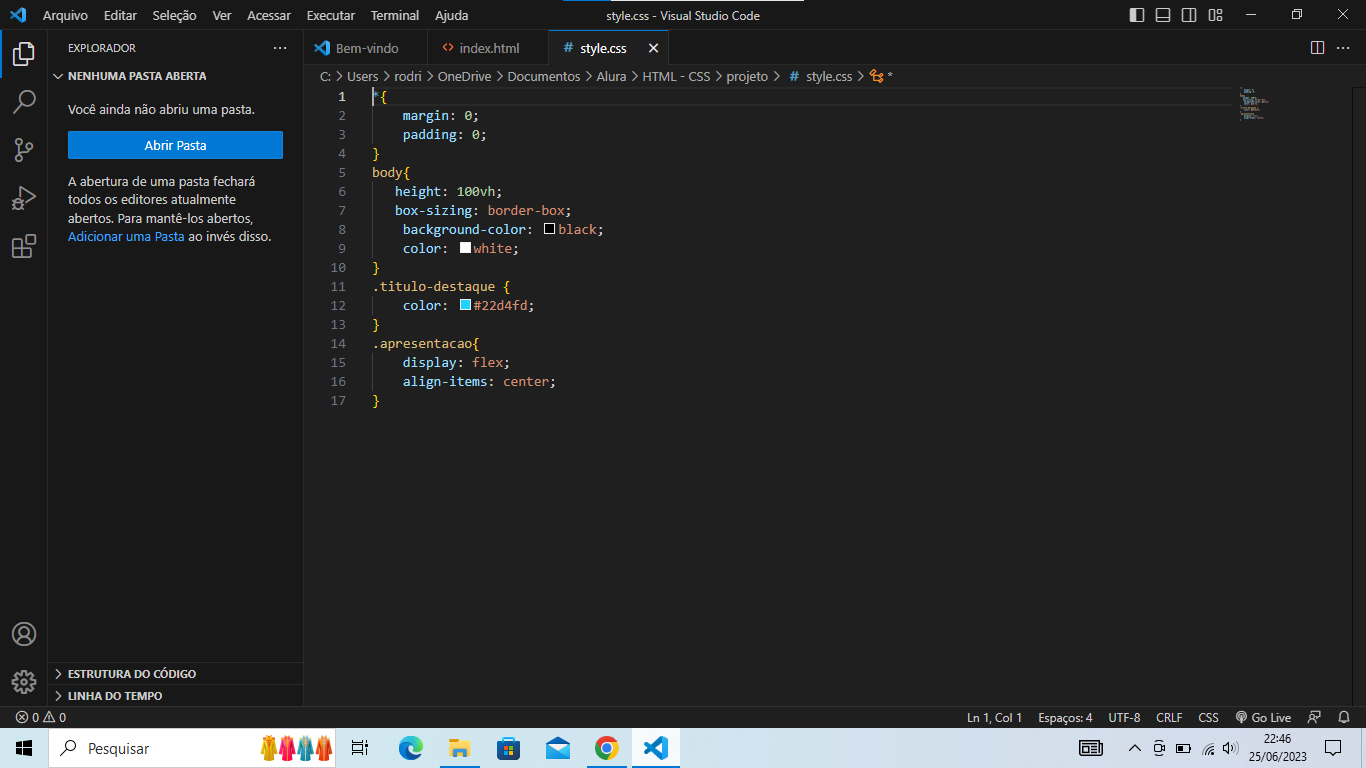The height and width of the screenshot is (768, 1366).
Task: Change encoding via UTF-8 entry
Action: click(1124, 717)
